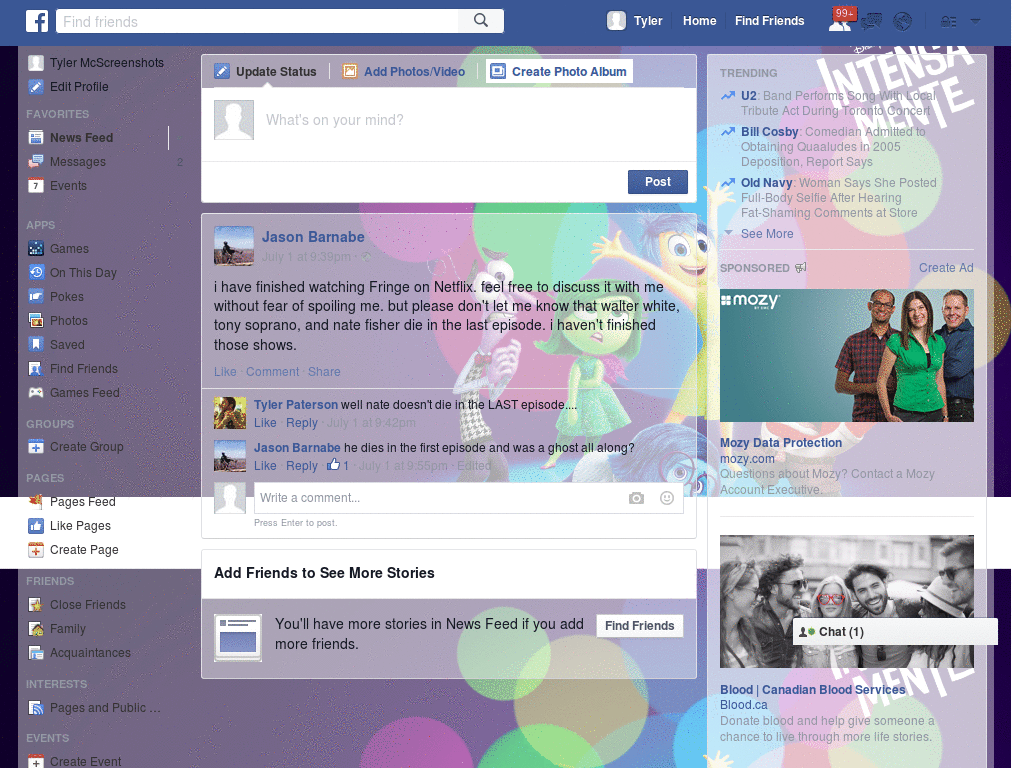Open Mozy Data Protection link
This screenshot has width=1024, height=768.
coord(780,443)
